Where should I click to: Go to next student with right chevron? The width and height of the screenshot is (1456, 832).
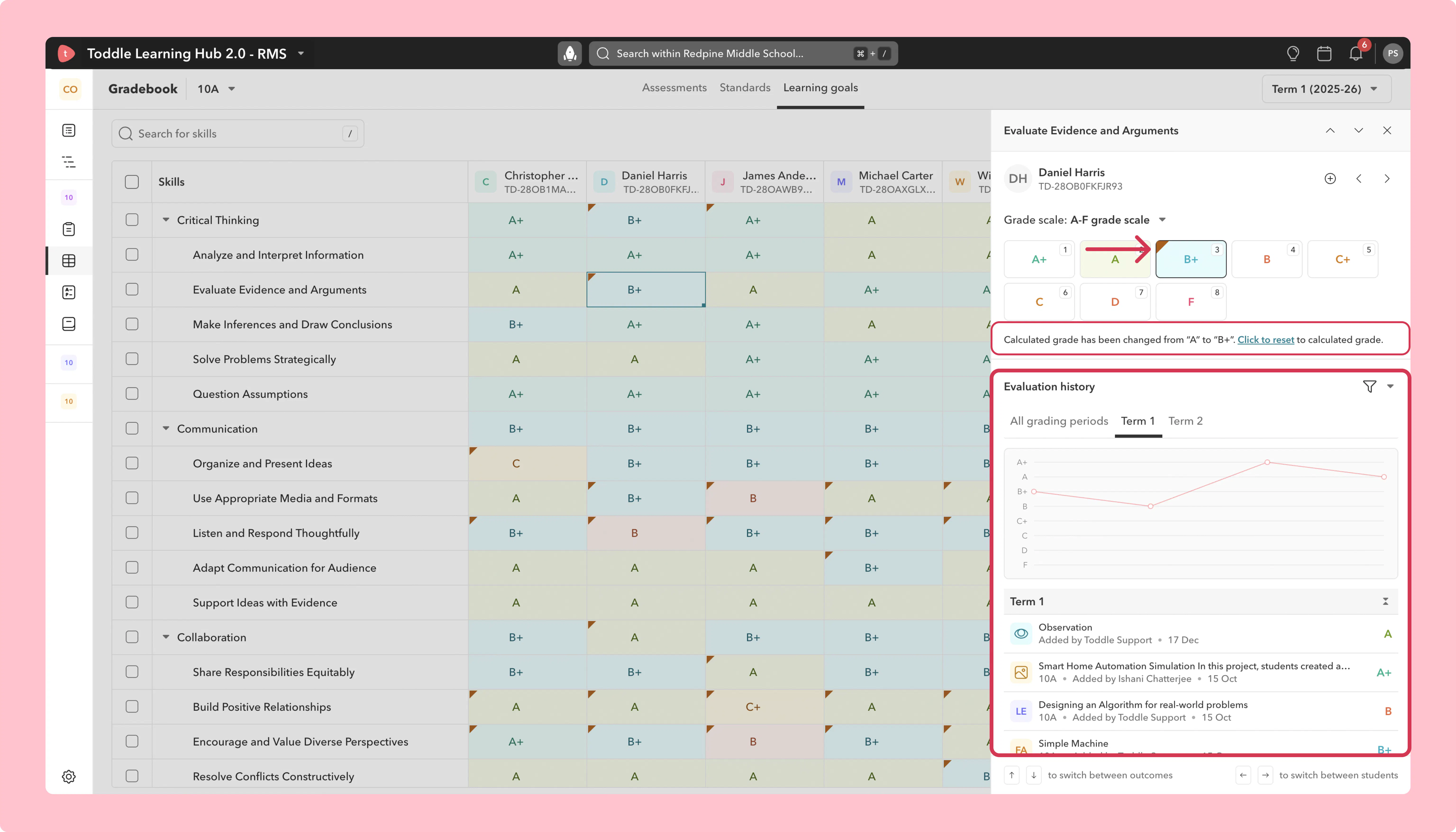pos(1387,179)
